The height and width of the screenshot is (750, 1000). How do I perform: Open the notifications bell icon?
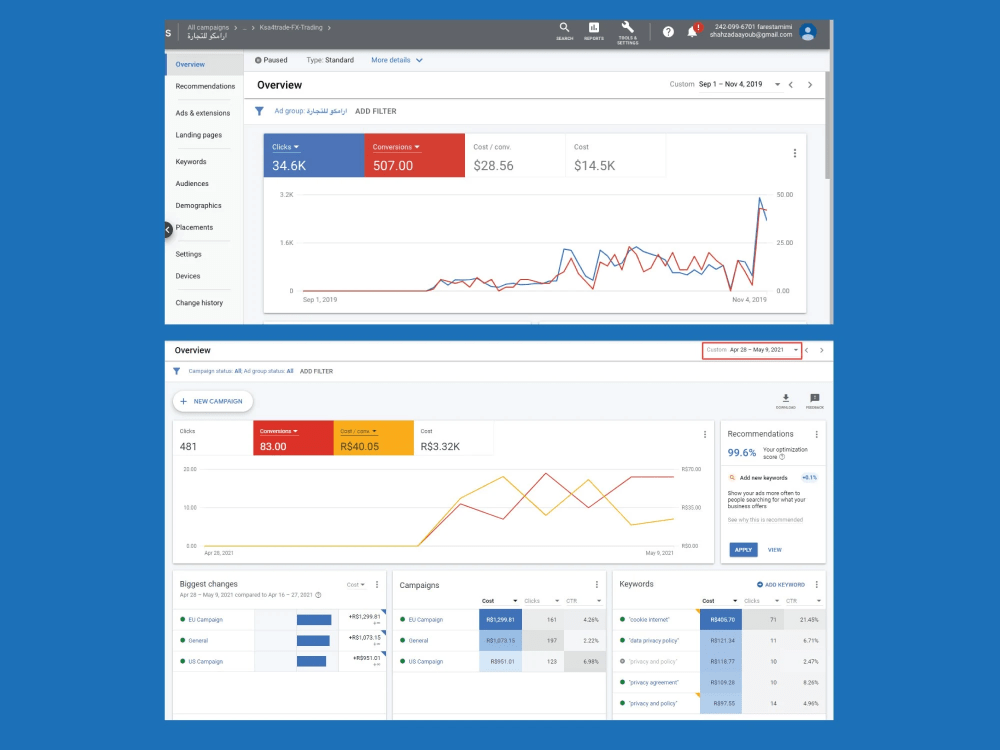tap(693, 31)
